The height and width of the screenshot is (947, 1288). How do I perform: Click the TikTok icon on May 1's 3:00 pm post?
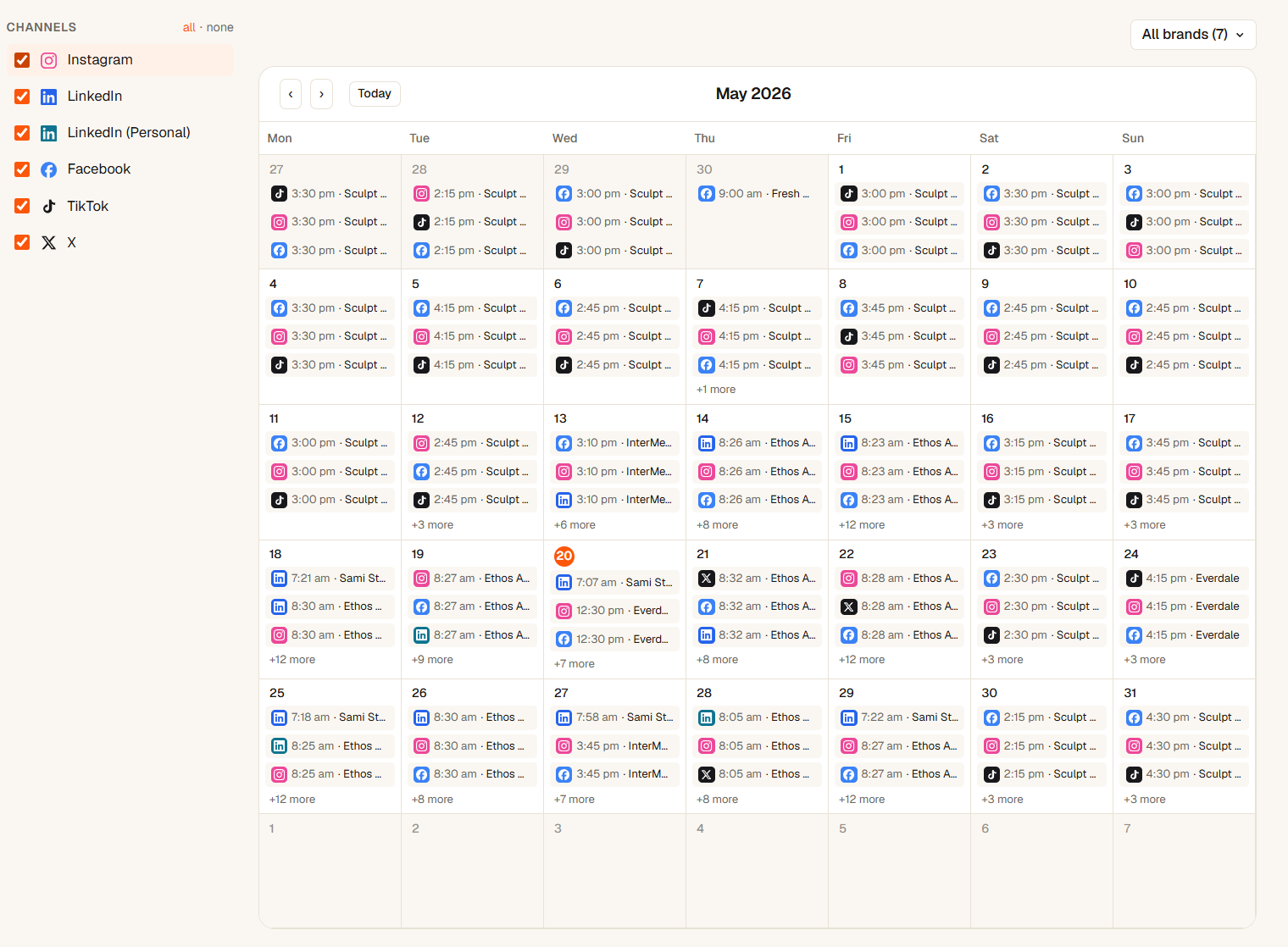848,194
